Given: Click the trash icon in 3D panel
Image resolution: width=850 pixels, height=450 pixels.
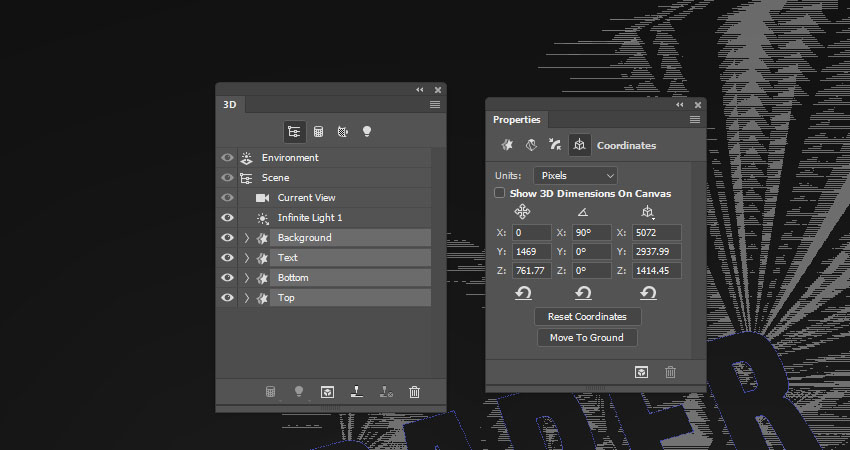Looking at the screenshot, I should [414, 391].
